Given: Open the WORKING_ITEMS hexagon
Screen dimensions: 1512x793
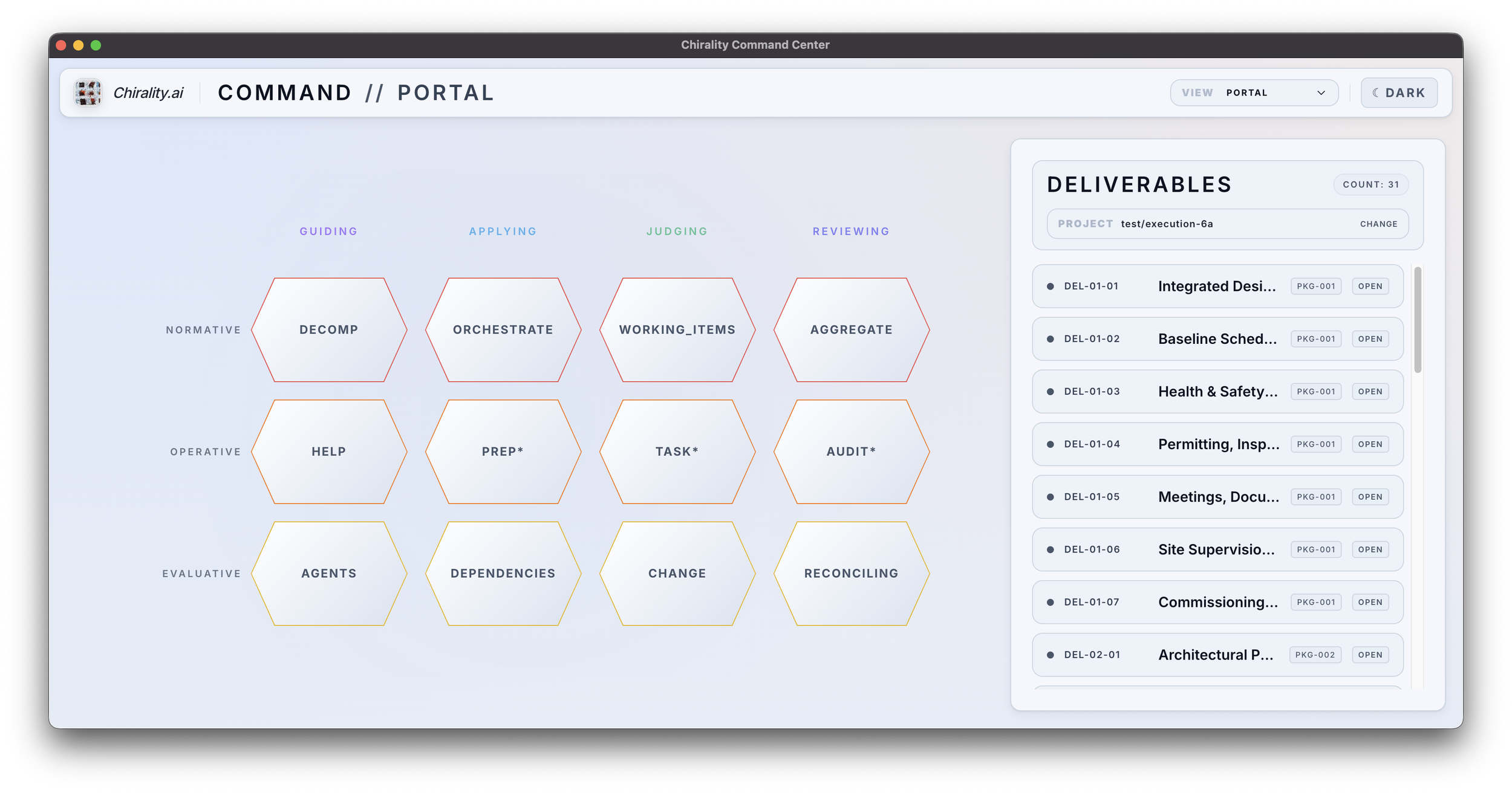Looking at the screenshot, I should click(x=677, y=330).
